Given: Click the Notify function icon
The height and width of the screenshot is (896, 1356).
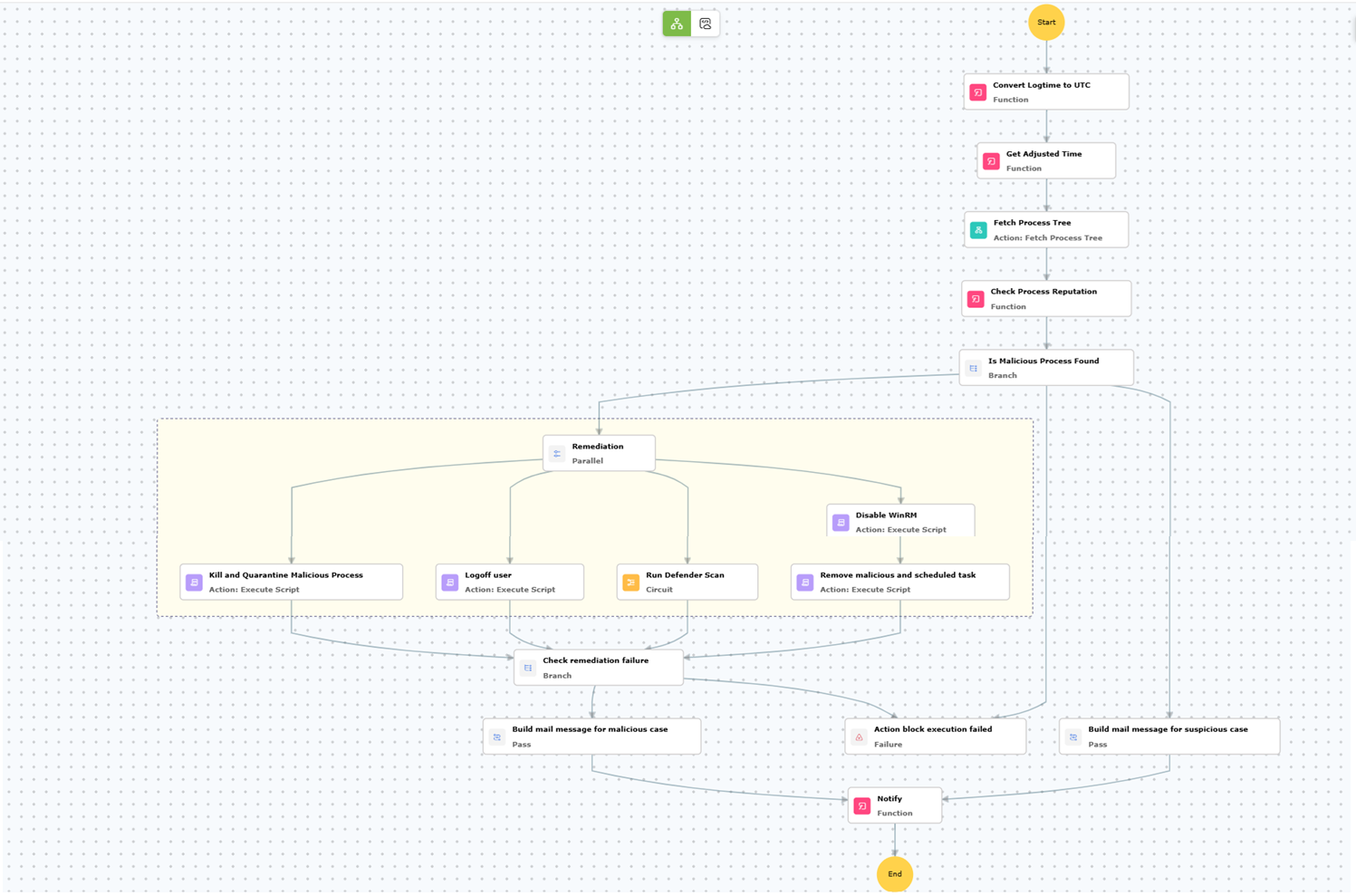Looking at the screenshot, I should (x=862, y=806).
